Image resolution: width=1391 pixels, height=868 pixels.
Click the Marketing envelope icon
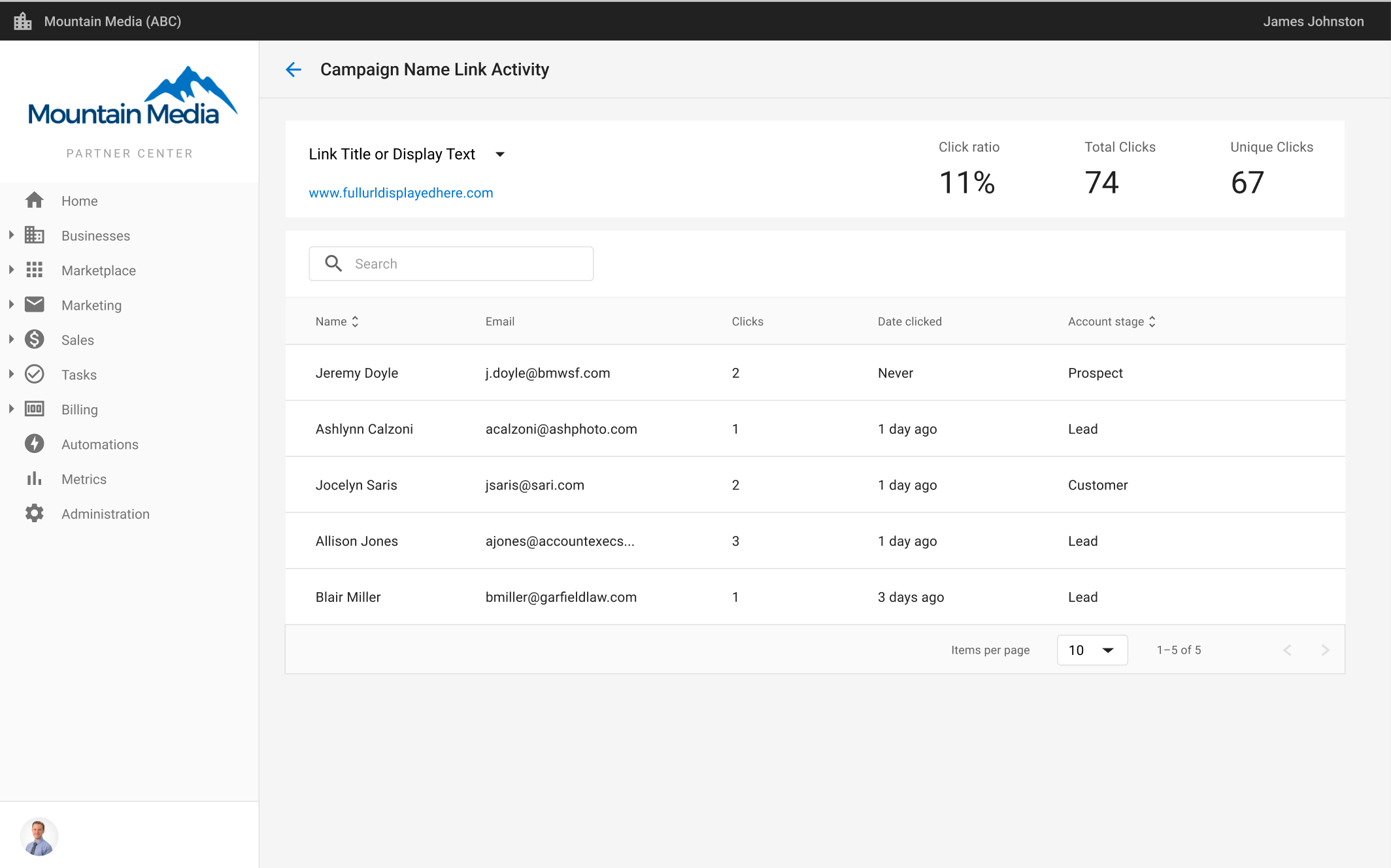[35, 305]
